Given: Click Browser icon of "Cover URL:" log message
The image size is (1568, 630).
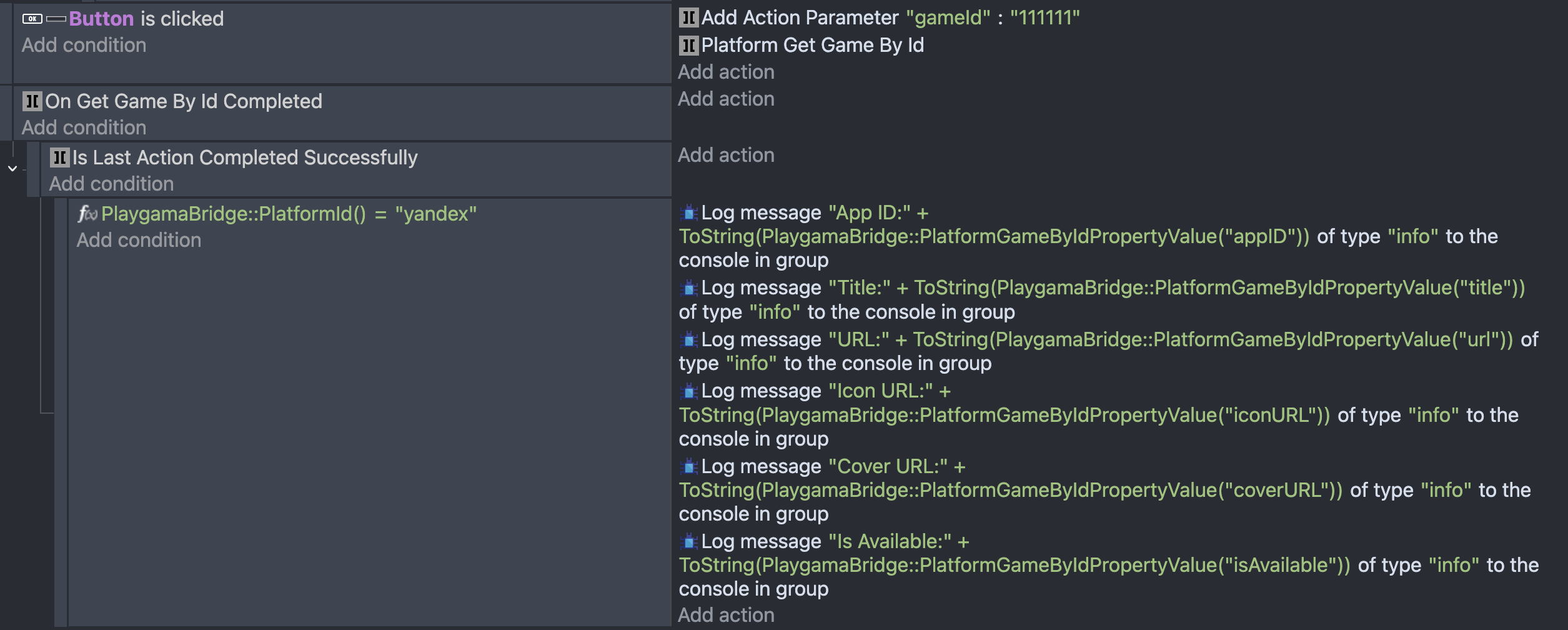Looking at the screenshot, I should pyautogui.click(x=689, y=467).
